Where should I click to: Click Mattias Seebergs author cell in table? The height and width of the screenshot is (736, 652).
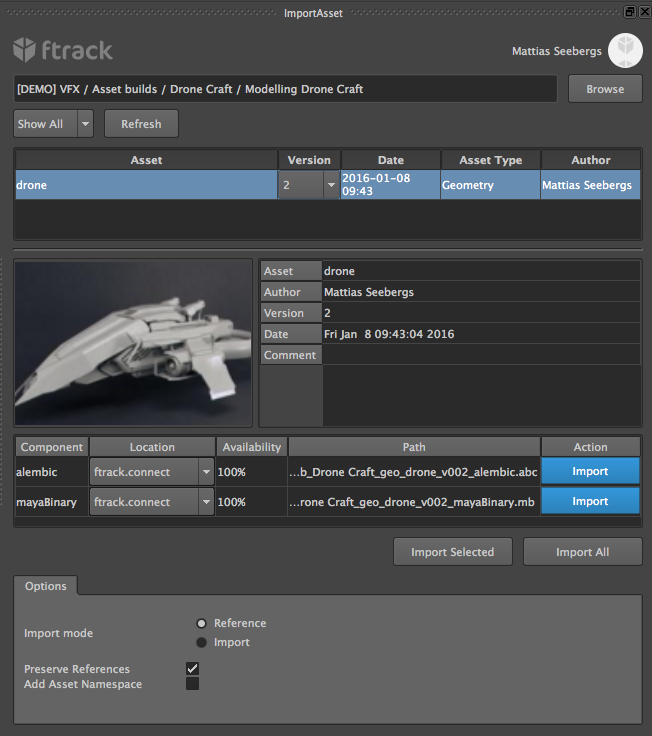(591, 185)
